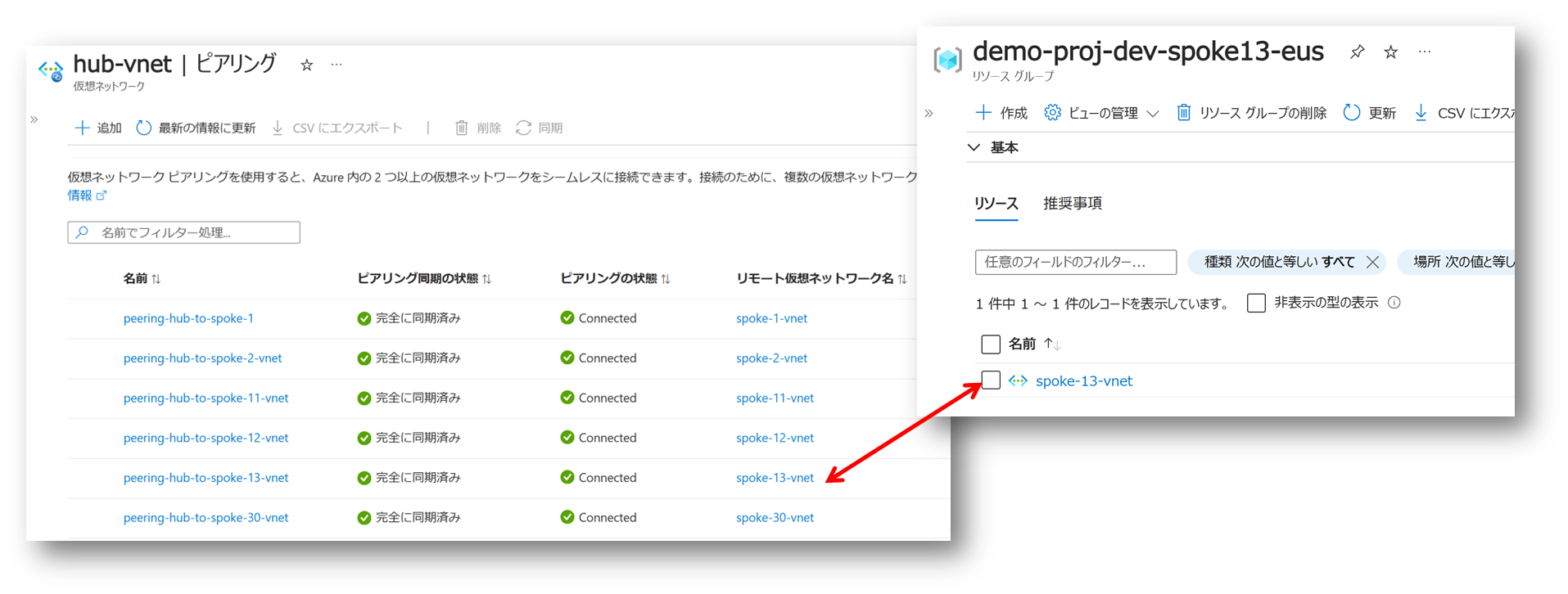Viewport: 1568px width, 594px height.
Task: Focus 任意のフィールドのフィルター input
Action: coord(1076,262)
